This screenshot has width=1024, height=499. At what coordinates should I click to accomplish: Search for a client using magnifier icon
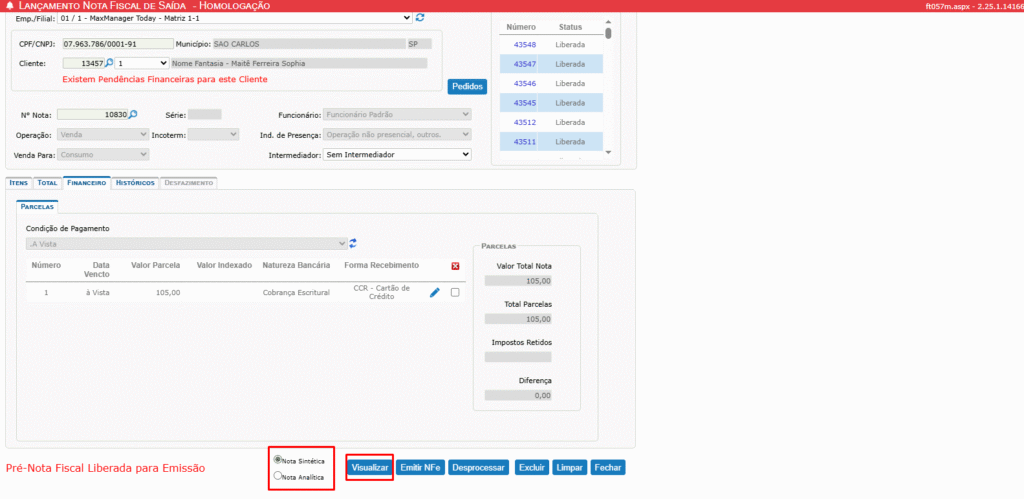[x=110, y=63]
